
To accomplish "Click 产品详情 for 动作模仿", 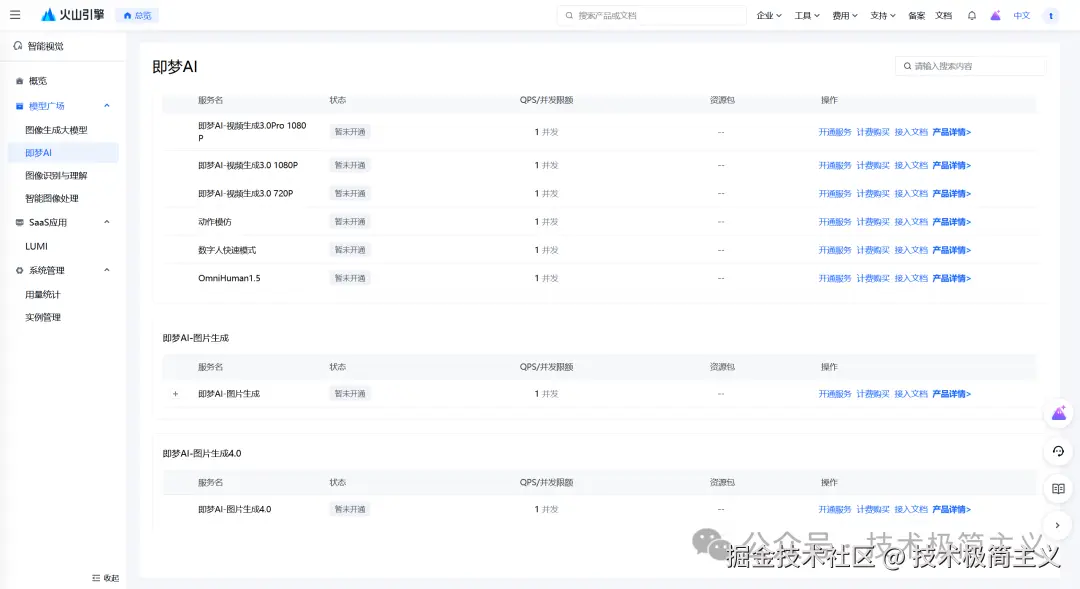I will [x=951, y=222].
